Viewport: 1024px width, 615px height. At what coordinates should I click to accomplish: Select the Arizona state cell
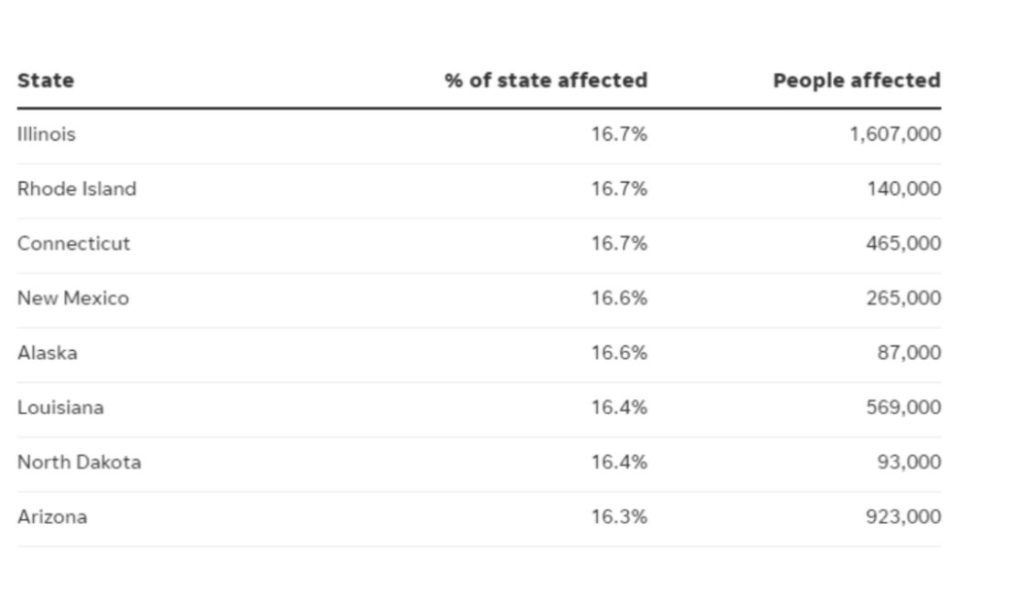point(52,517)
